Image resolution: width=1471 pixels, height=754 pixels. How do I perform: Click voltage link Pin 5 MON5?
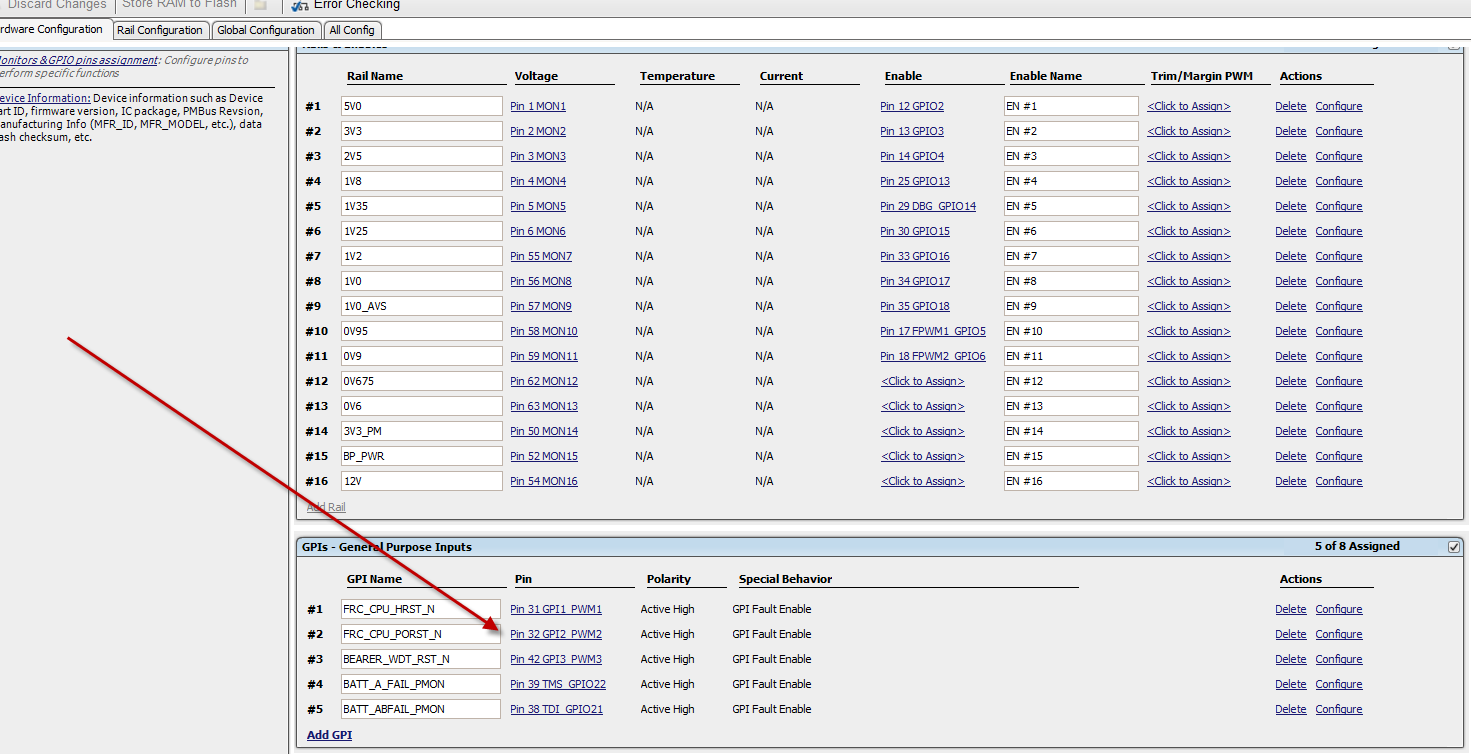coord(538,206)
